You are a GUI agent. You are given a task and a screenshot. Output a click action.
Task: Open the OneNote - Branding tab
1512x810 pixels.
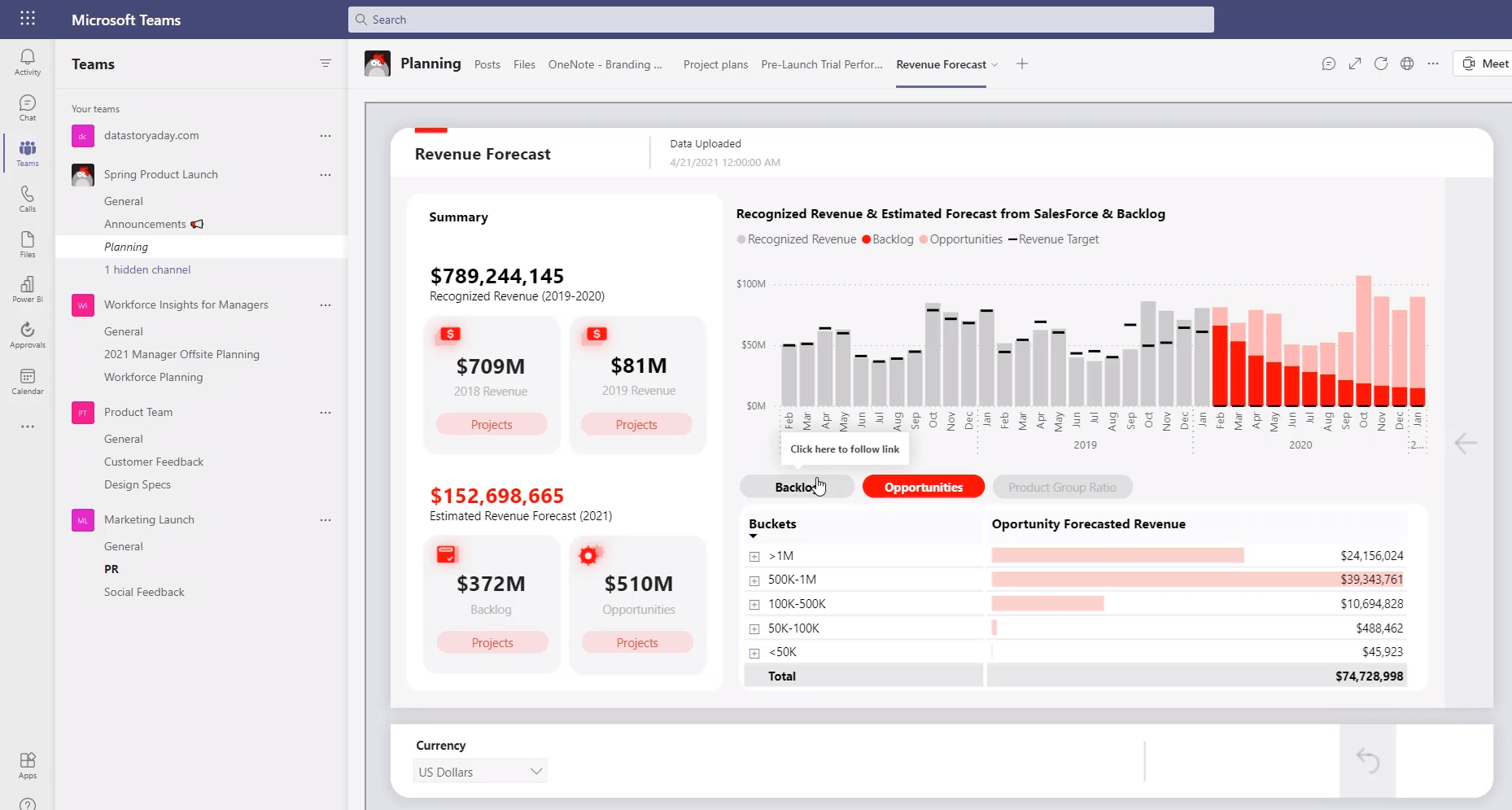(x=605, y=64)
